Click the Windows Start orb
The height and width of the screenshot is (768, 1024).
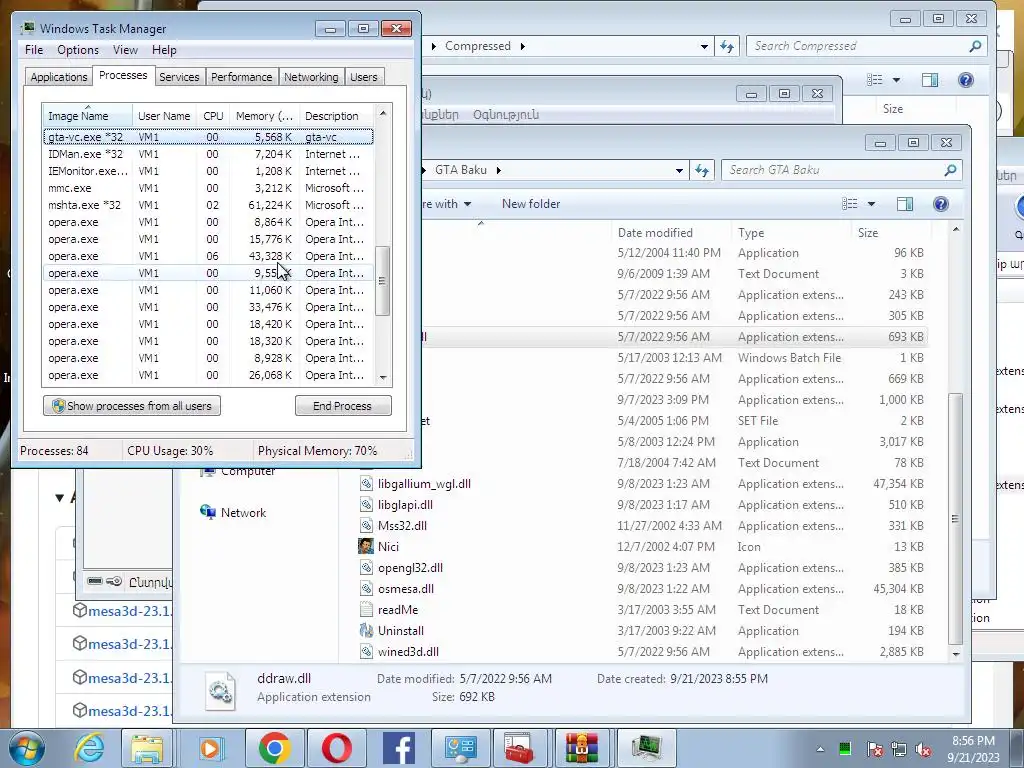[27, 748]
